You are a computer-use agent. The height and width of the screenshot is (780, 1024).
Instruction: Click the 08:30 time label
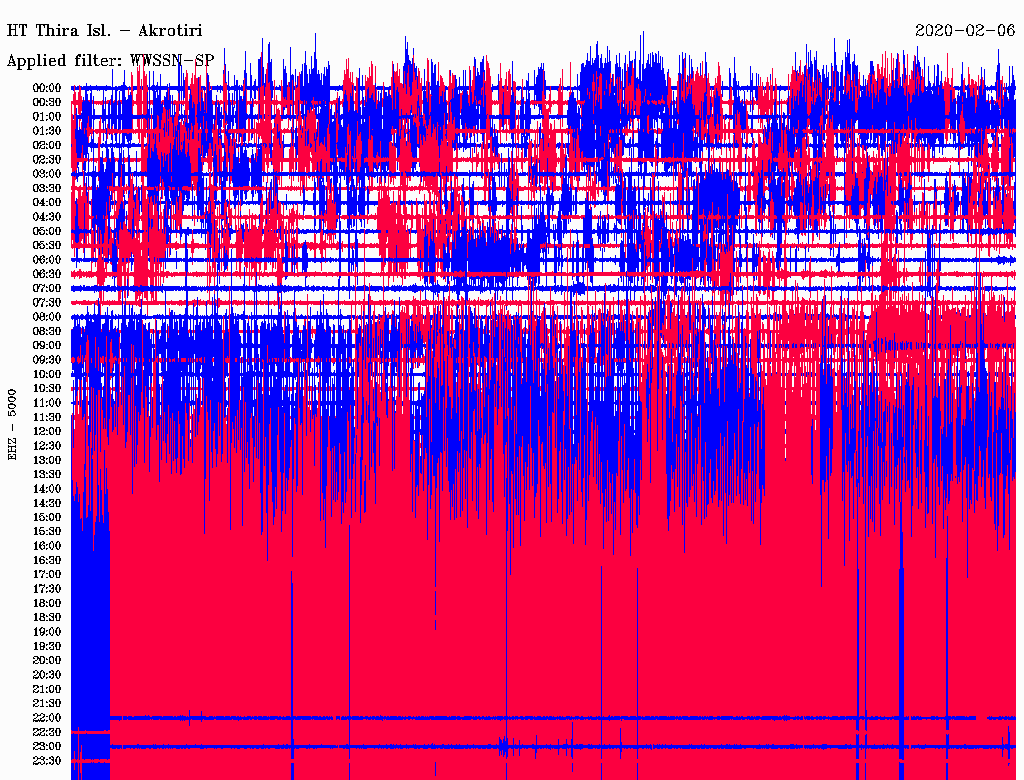tap(47, 331)
